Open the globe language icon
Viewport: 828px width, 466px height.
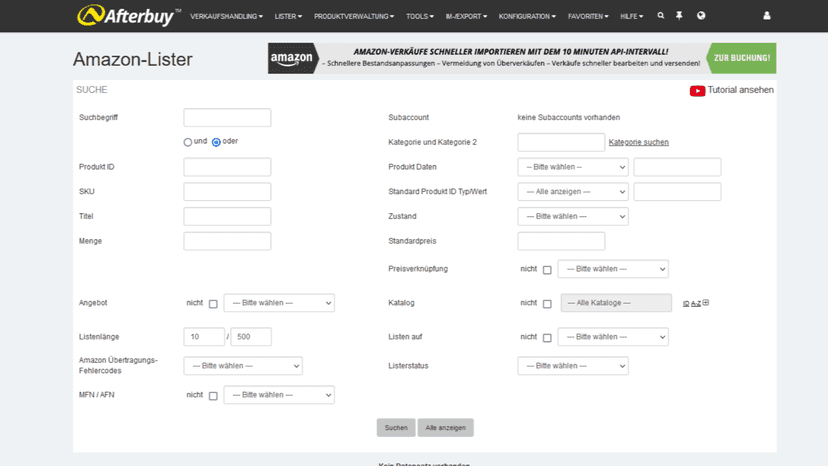tap(701, 16)
